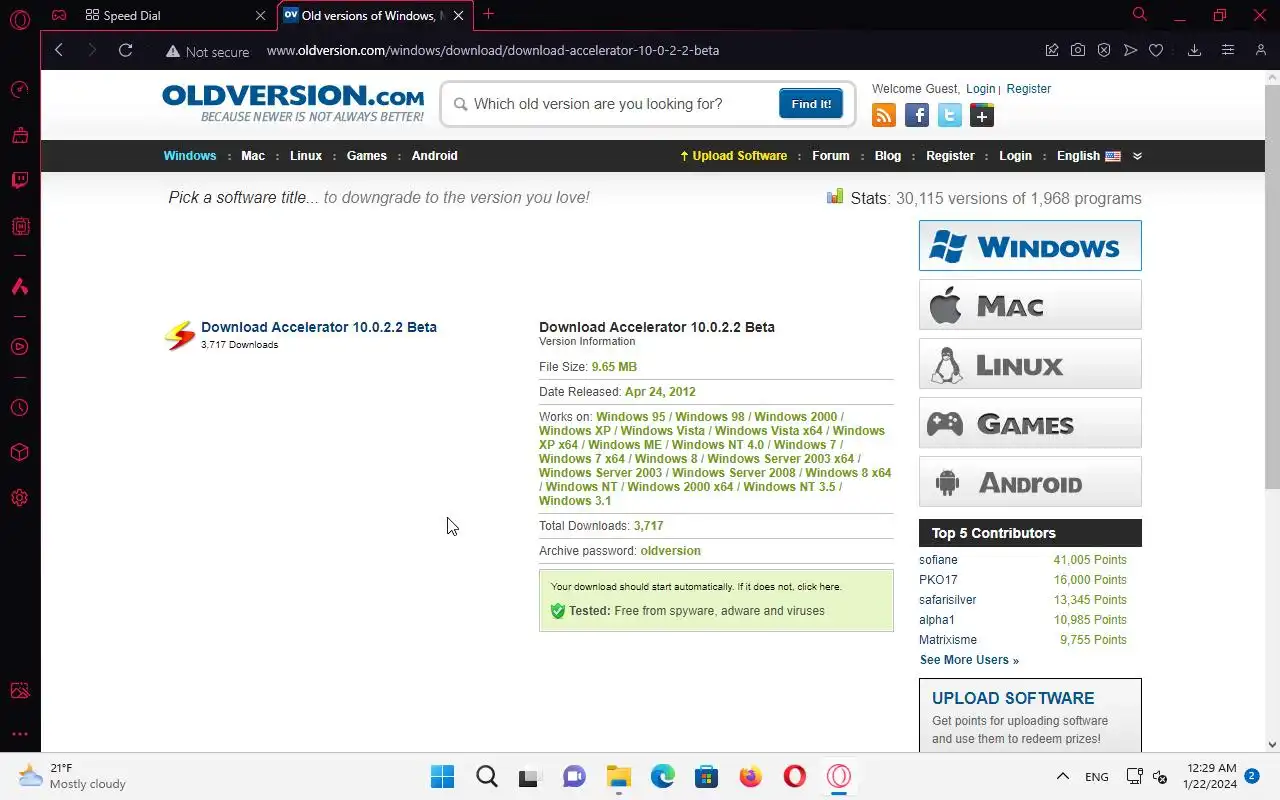Open Twitch panel in sidebar
The height and width of the screenshot is (800, 1280).
[20, 181]
